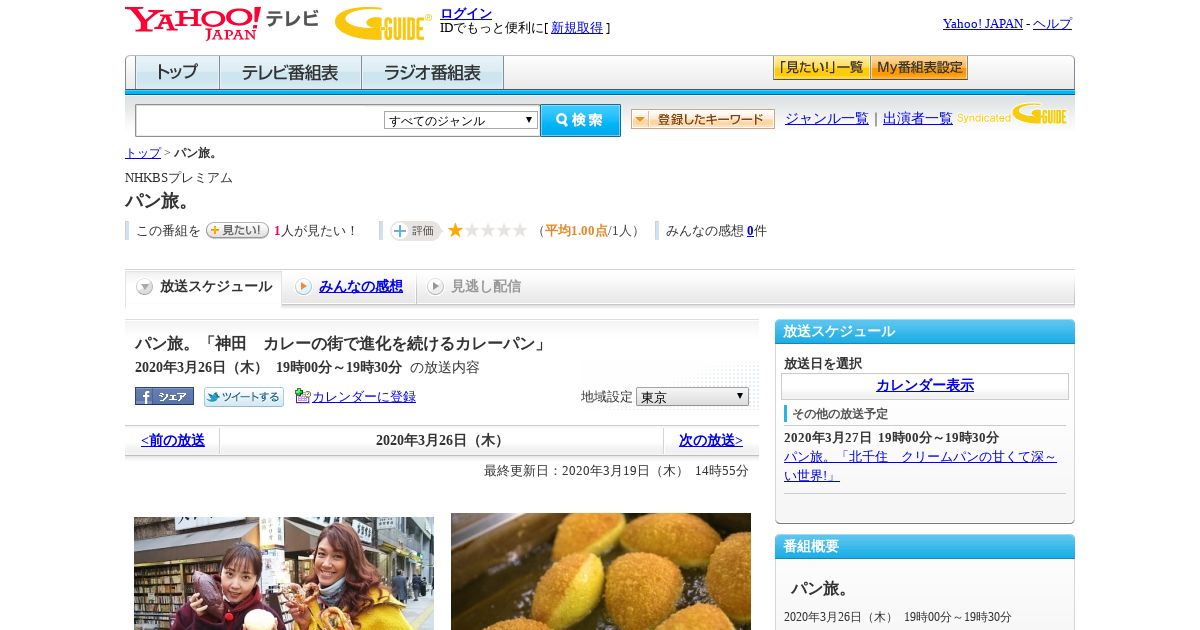Select the トップ navigation tab
Viewport: 1200px width, 630px height.
click(x=177, y=72)
